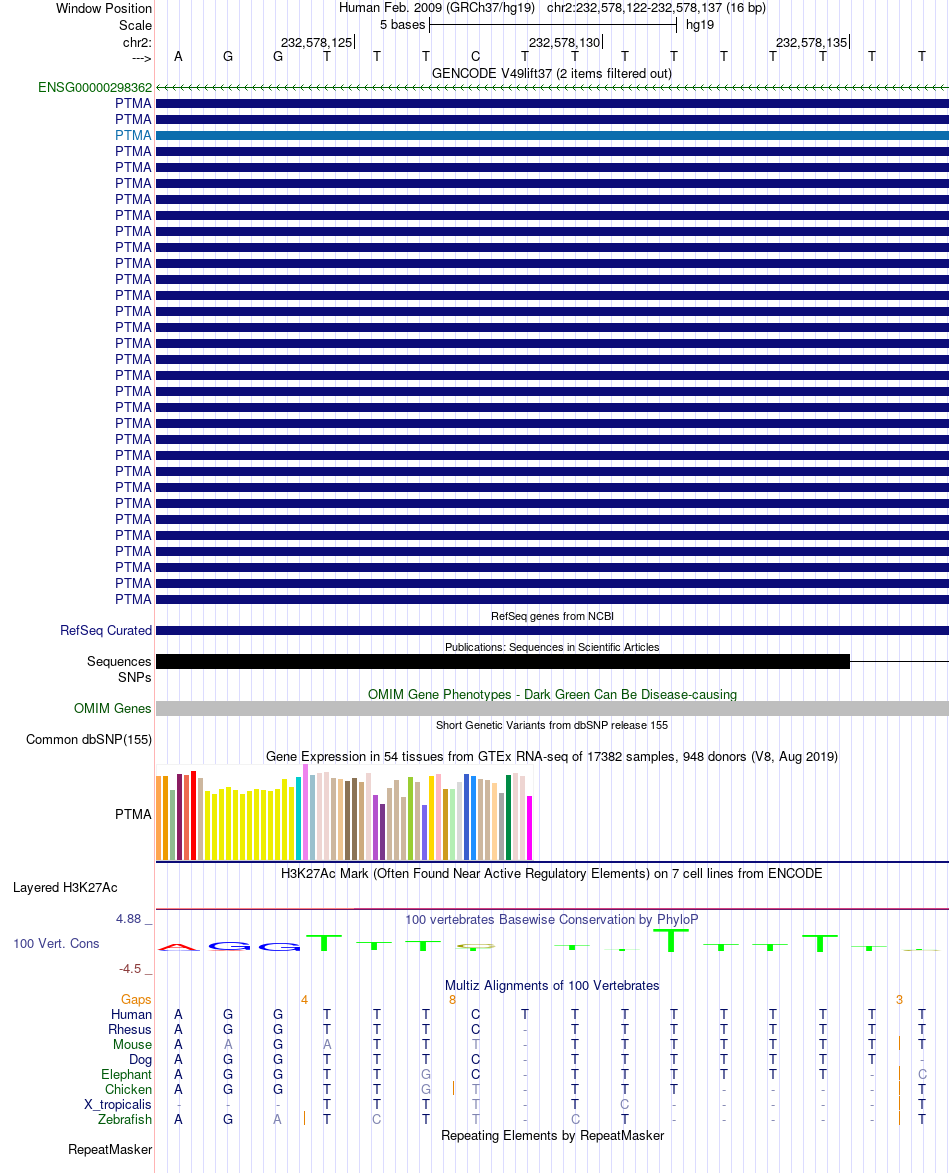Screen dimensions: 950x1173
Task: Select the light-blue PTMA transcript bar
Action: [552, 135]
